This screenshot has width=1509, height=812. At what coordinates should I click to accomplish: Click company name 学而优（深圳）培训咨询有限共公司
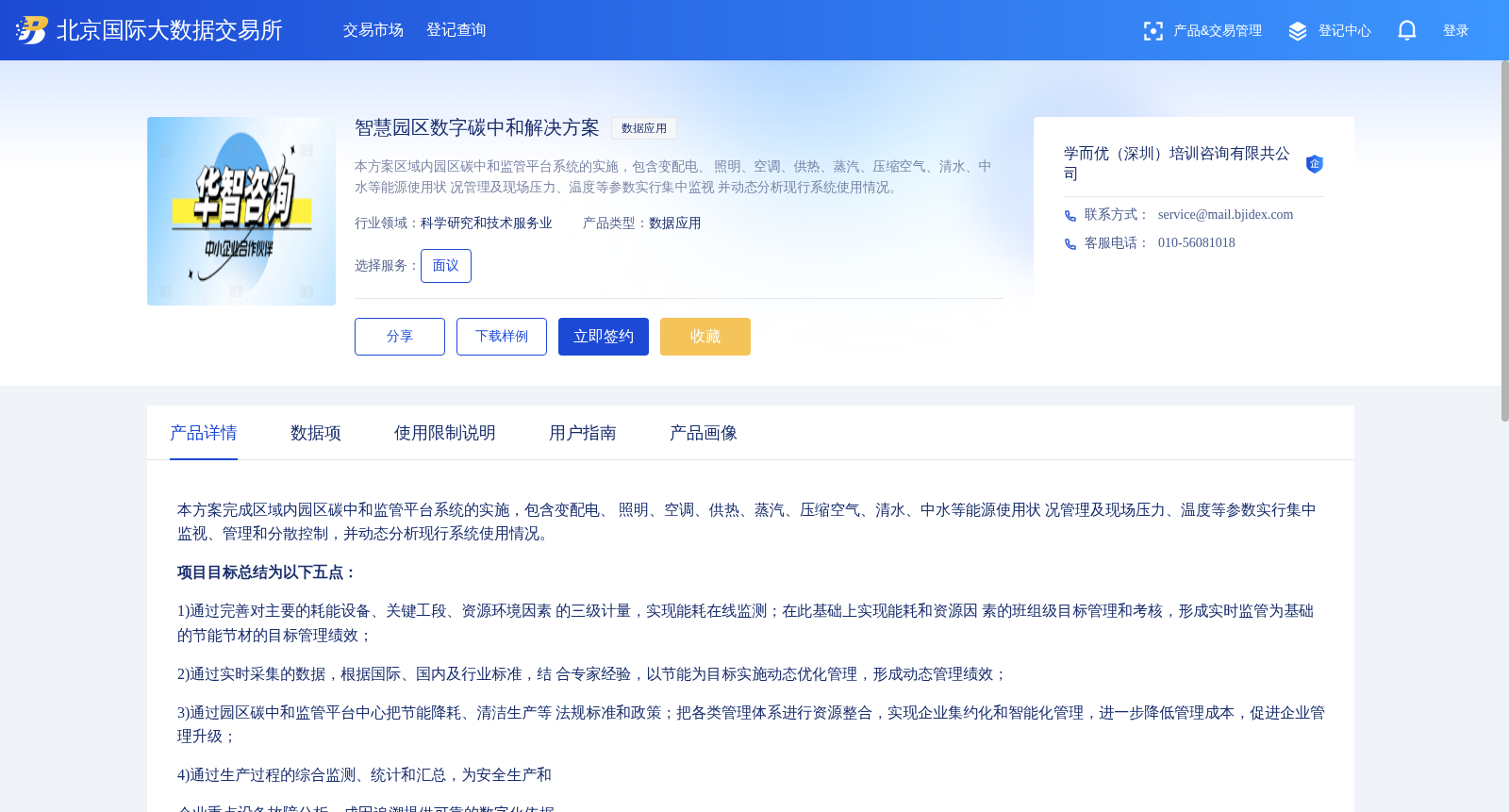(1177, 163)
